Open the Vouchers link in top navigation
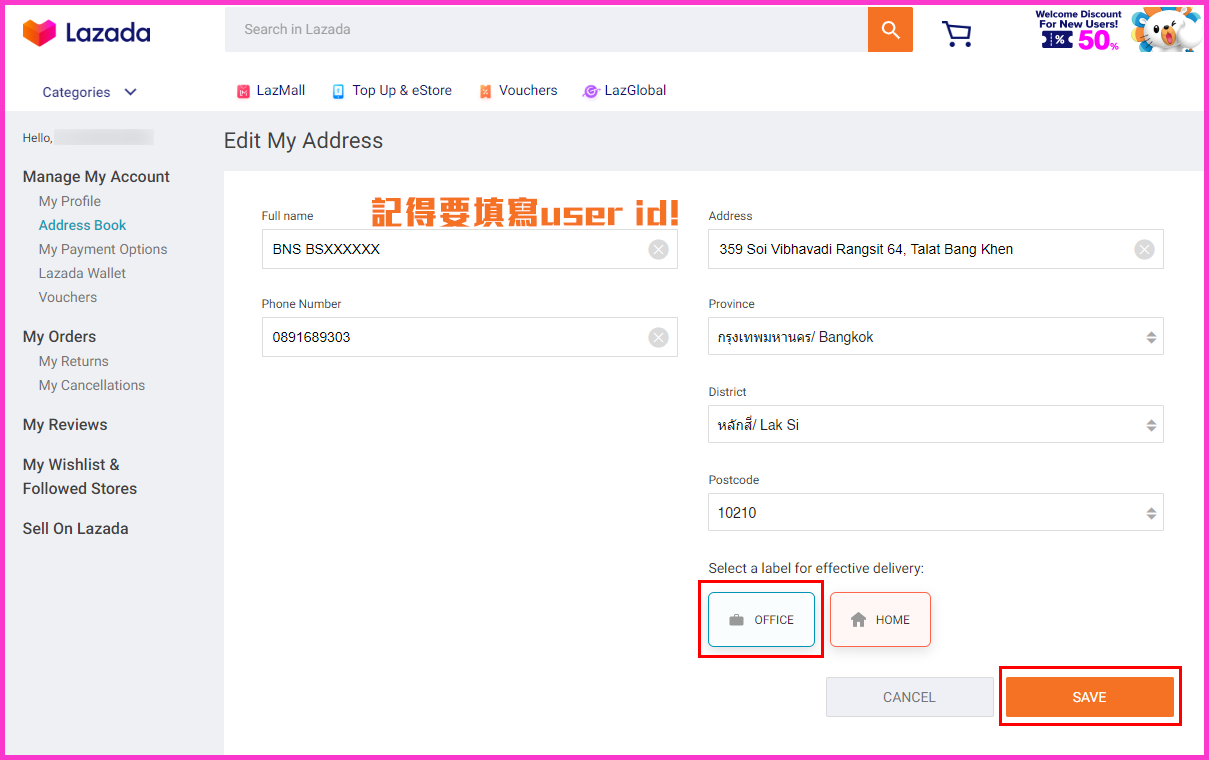The width and height of the screenshot is (1209, 760). click(x=518, y=91)
